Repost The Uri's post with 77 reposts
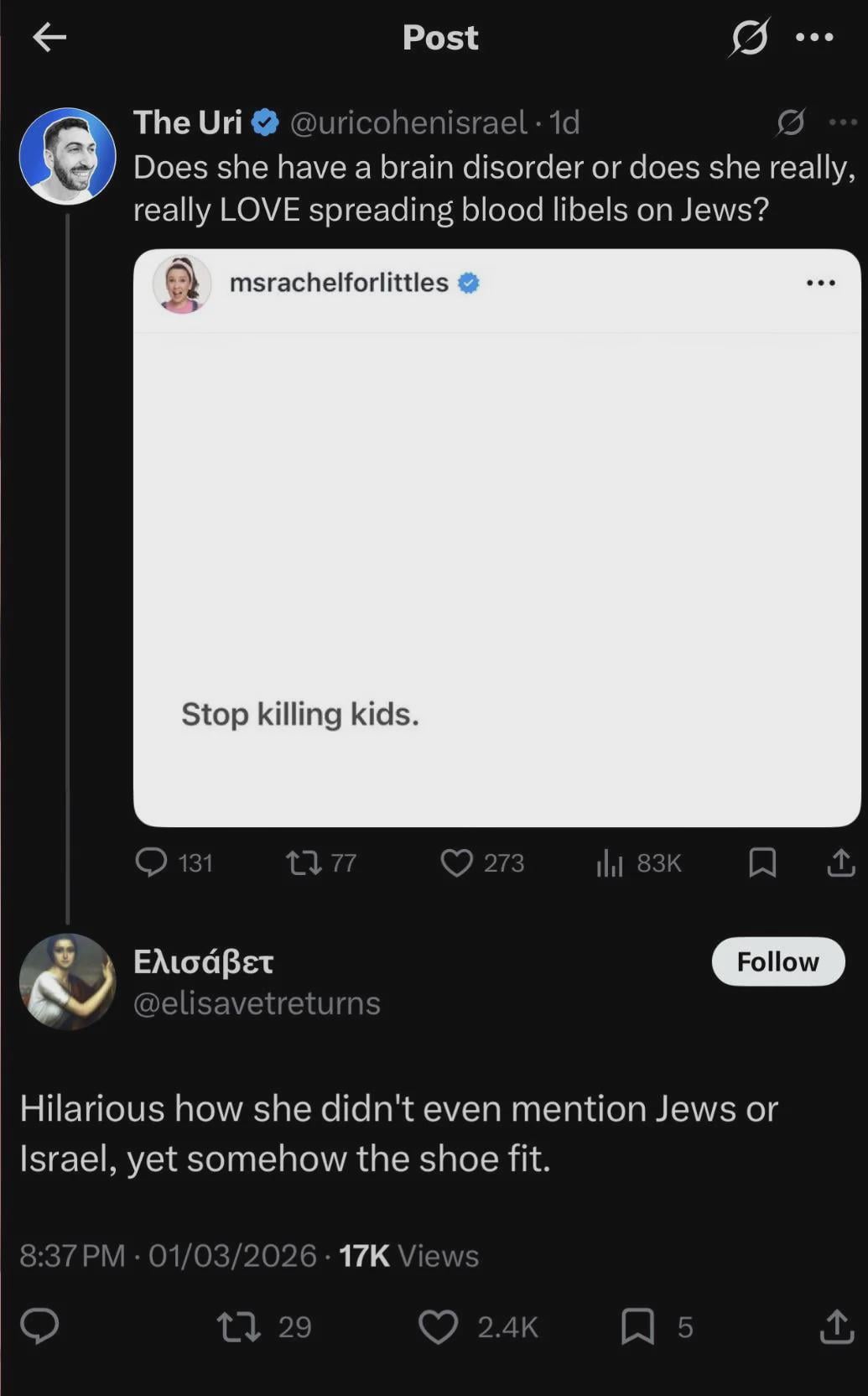 tap(304, 862)
